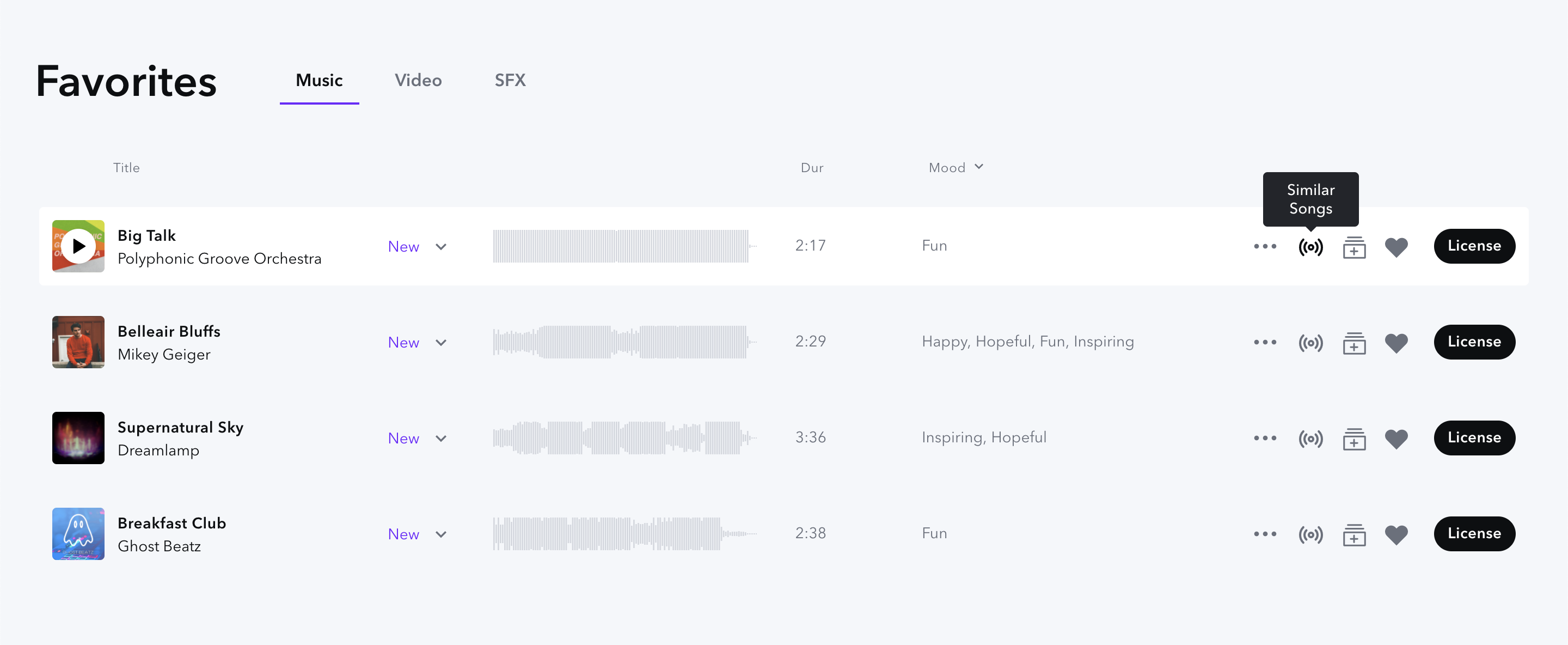Switch to the Video tab
This screenshot has width=1568, height=645.
point(418,81)
